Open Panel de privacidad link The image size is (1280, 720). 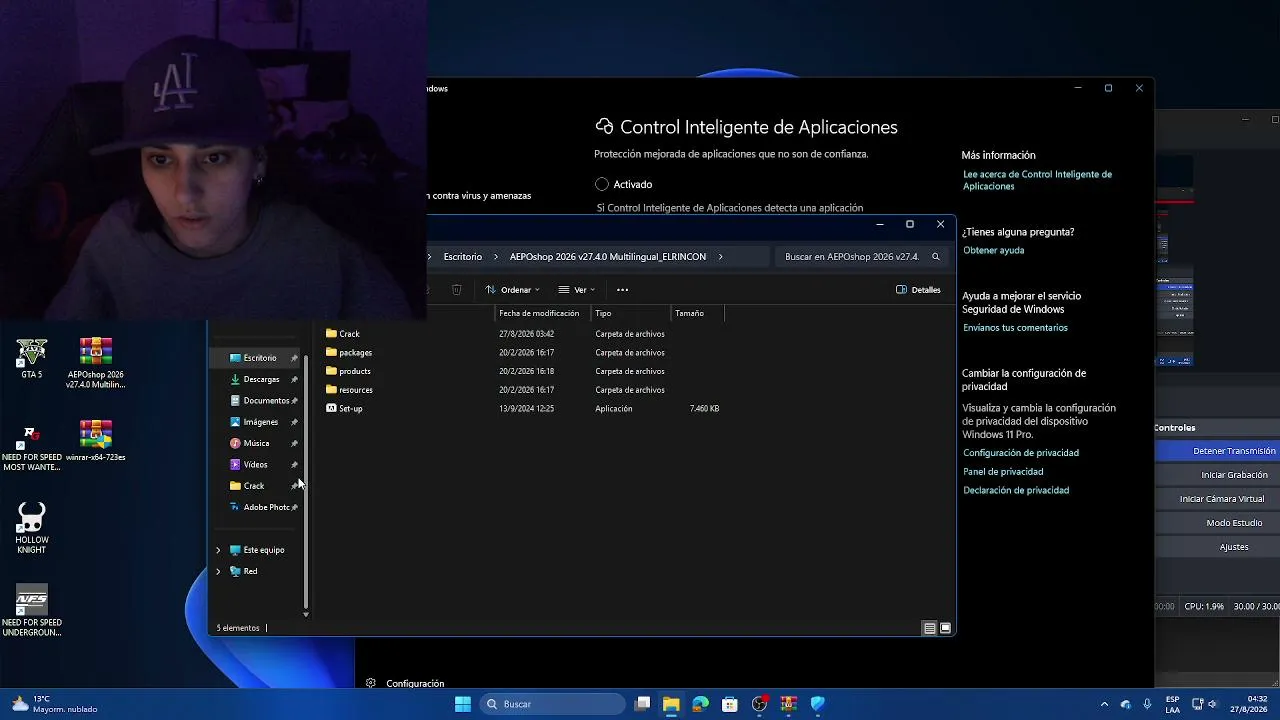point(1003,472)
